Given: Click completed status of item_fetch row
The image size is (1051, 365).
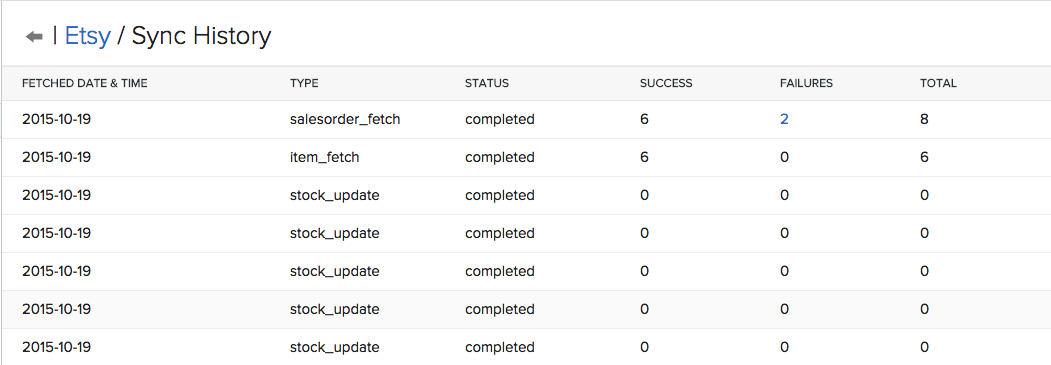Looking at the screenshot, I should click(x=500, y=158).
